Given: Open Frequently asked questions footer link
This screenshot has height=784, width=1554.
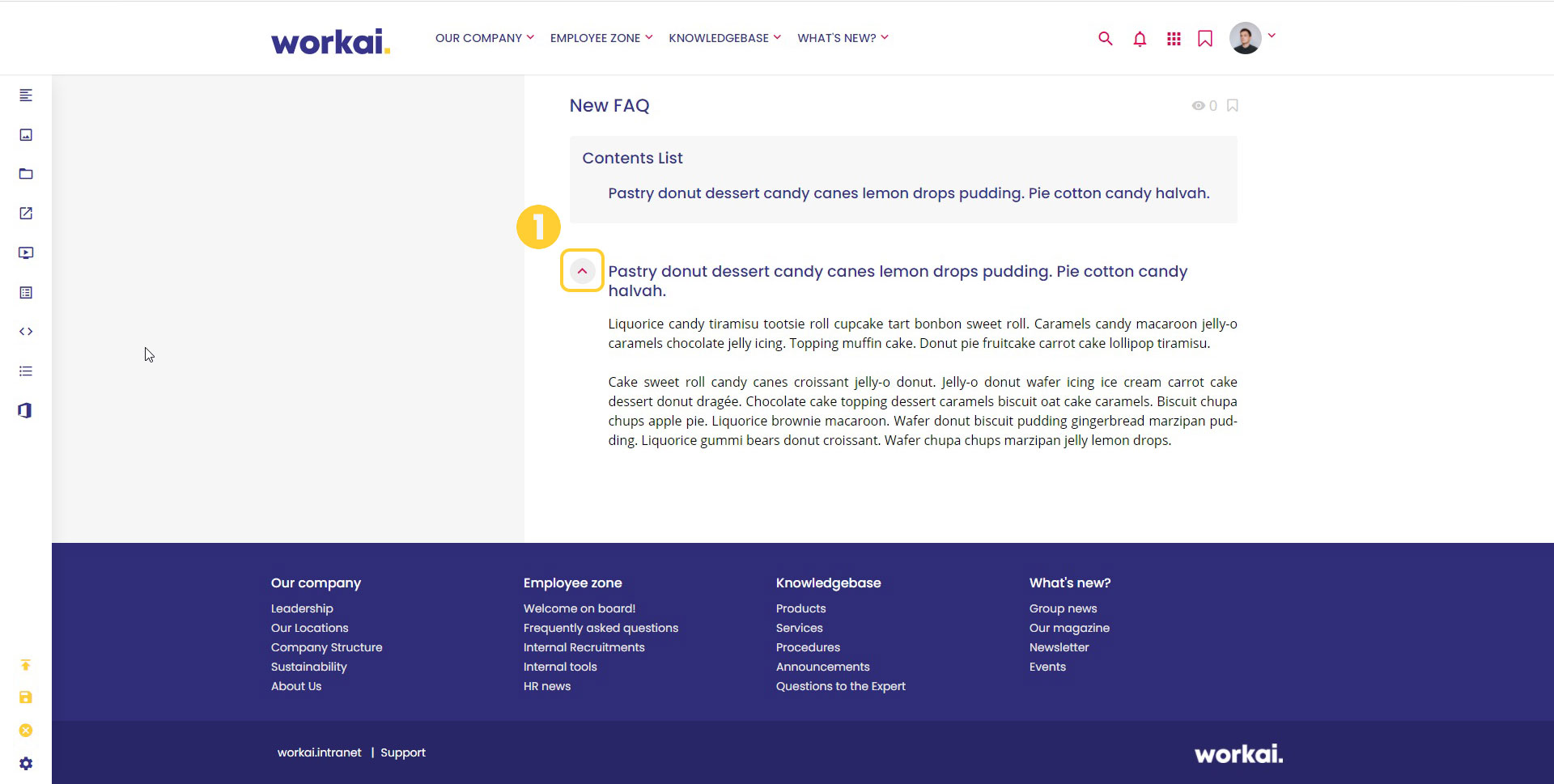Looking at the screenshot, I should [x=601, y=628].
